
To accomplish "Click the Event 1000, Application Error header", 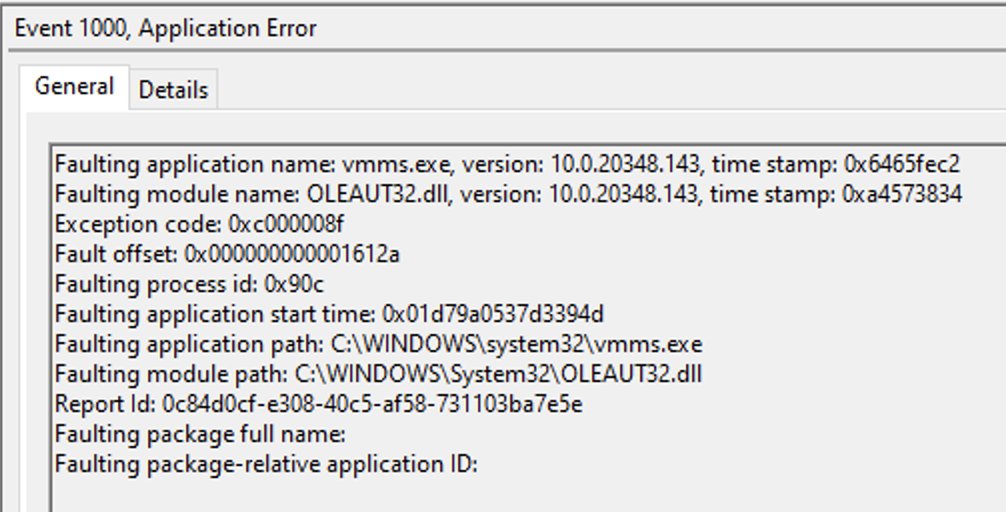I will (166, 28).
